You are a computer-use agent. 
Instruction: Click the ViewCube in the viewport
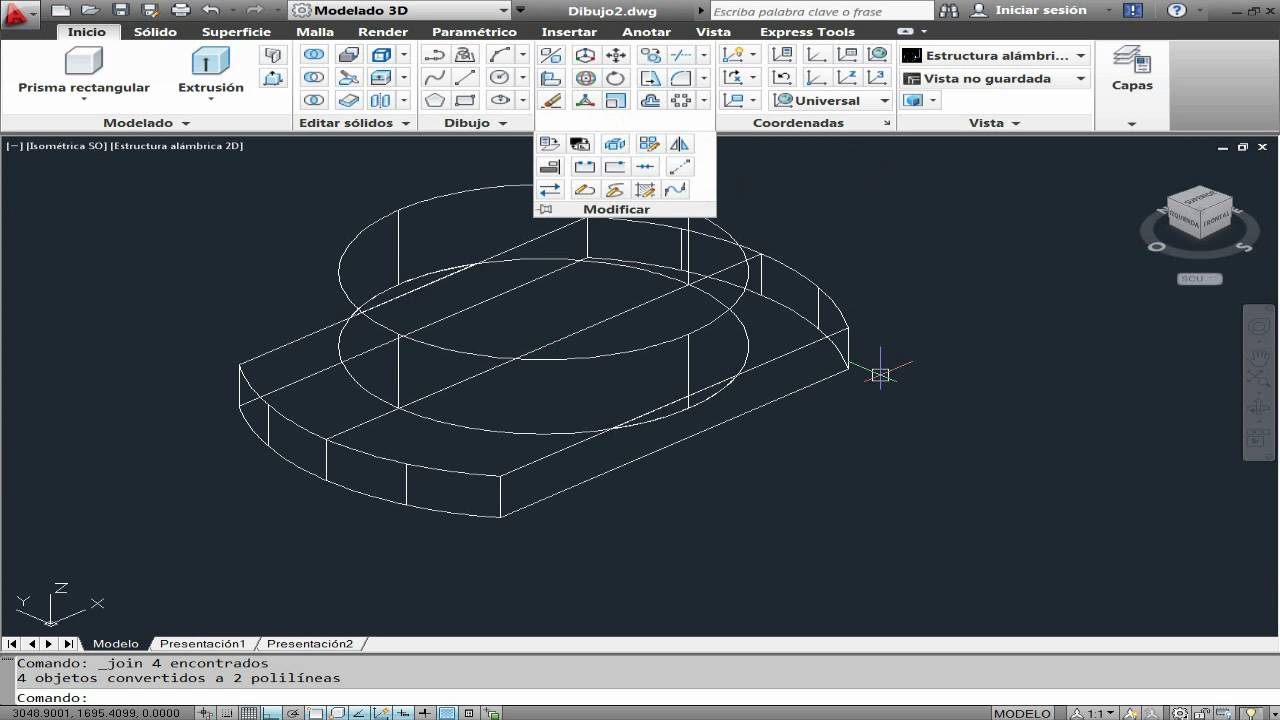point(1200,212)
